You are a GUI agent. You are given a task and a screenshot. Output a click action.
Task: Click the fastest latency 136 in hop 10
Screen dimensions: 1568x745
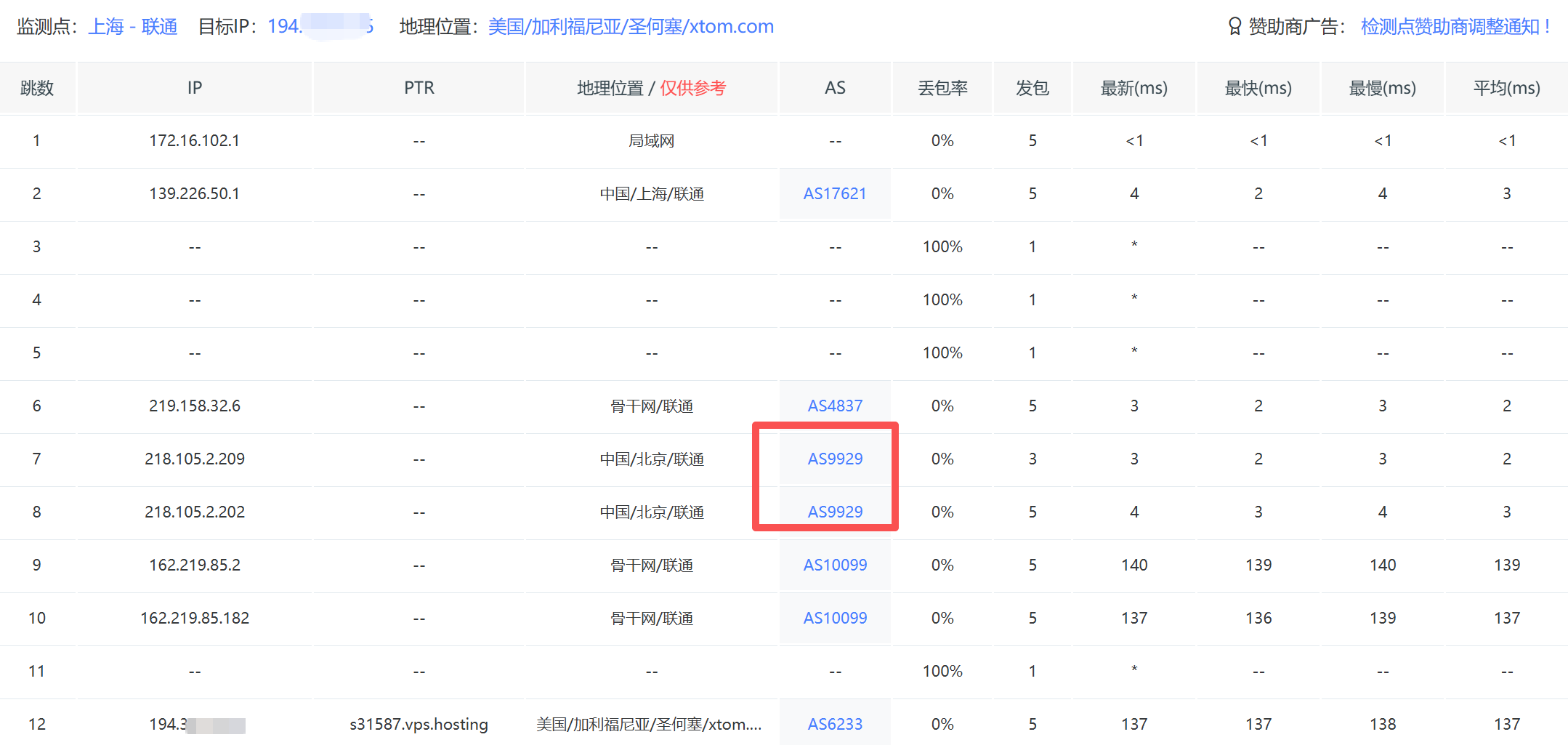1258,619
